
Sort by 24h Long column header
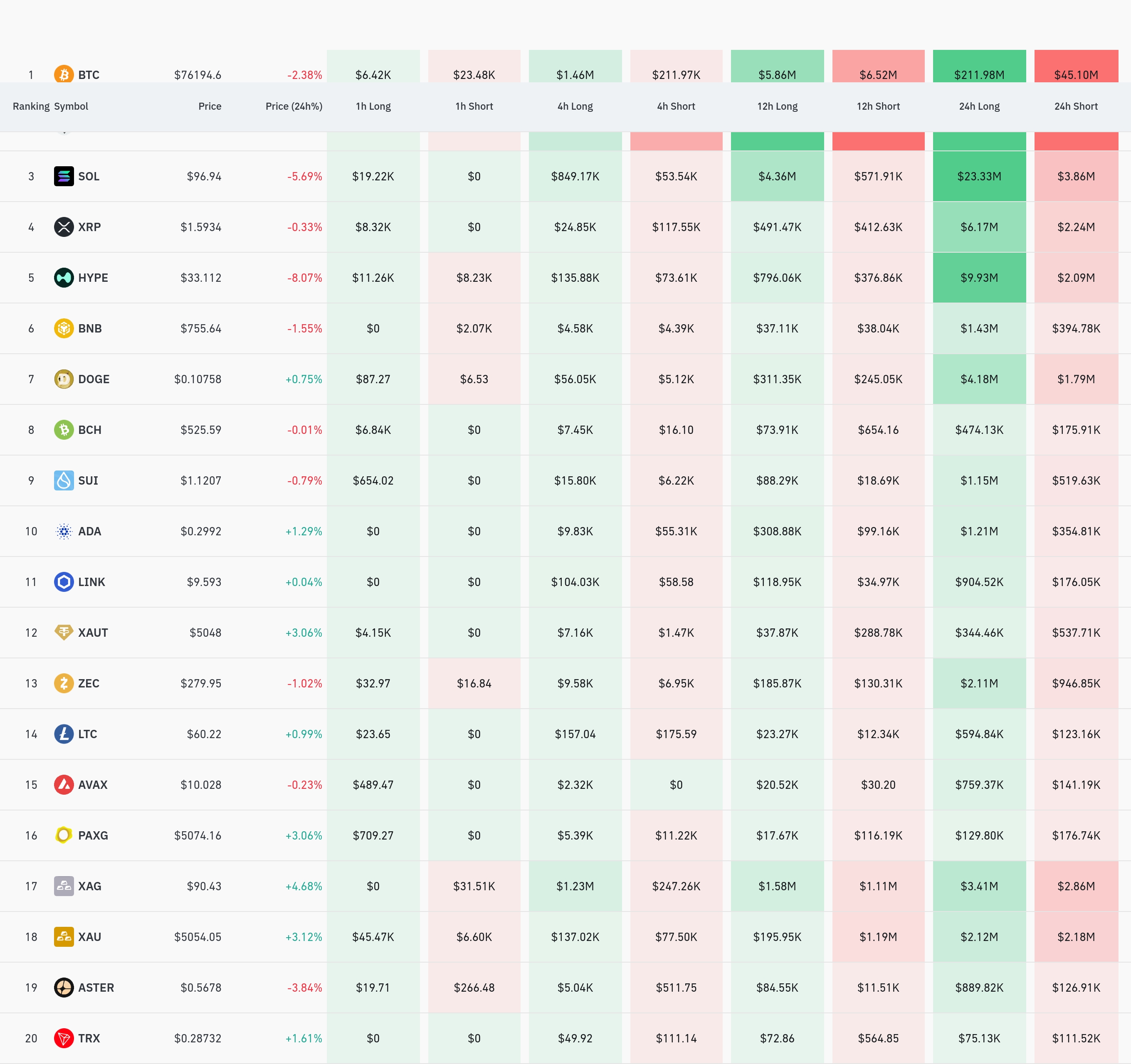tap(979, 106)
